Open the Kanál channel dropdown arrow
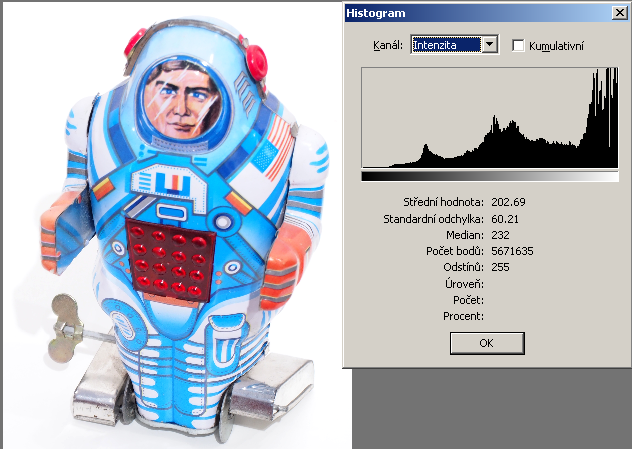This screenshot has height=449, width=632. click(490, 45)
